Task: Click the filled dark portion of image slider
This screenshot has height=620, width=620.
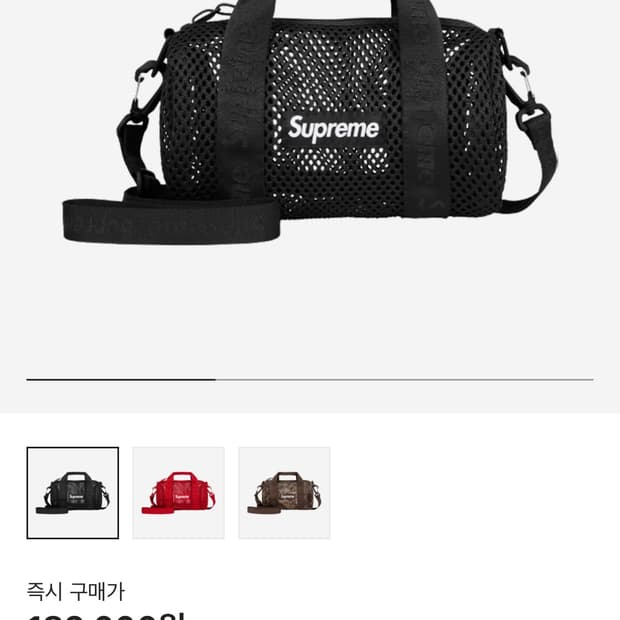Action: pos(121,380)
